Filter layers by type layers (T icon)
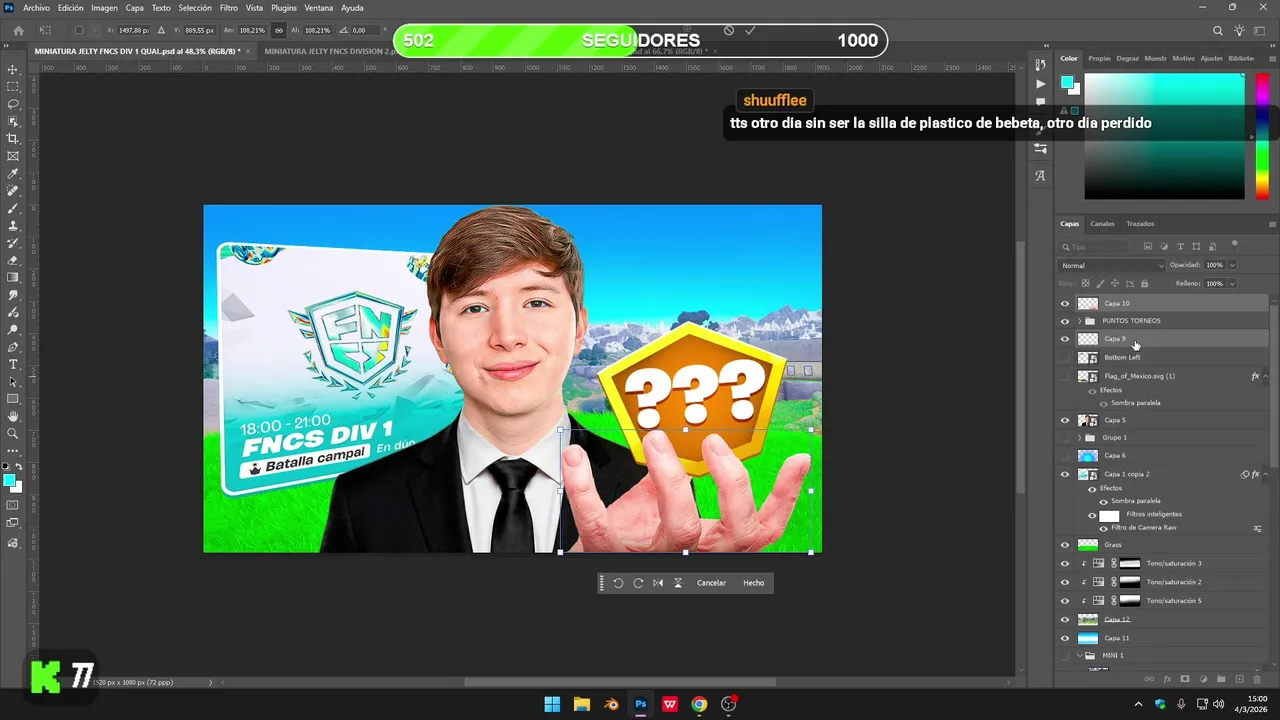Image resolution: width=1280 pixels, height=720 pixels. 1180,246
